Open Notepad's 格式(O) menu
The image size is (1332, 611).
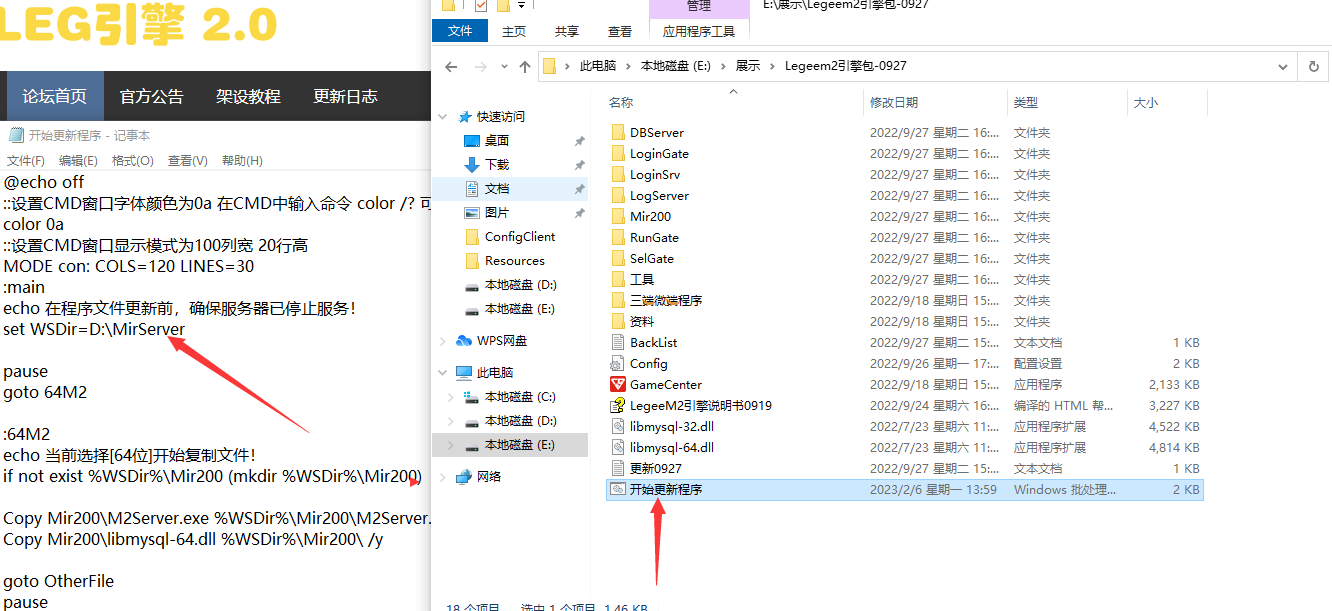tap(133, 161)
